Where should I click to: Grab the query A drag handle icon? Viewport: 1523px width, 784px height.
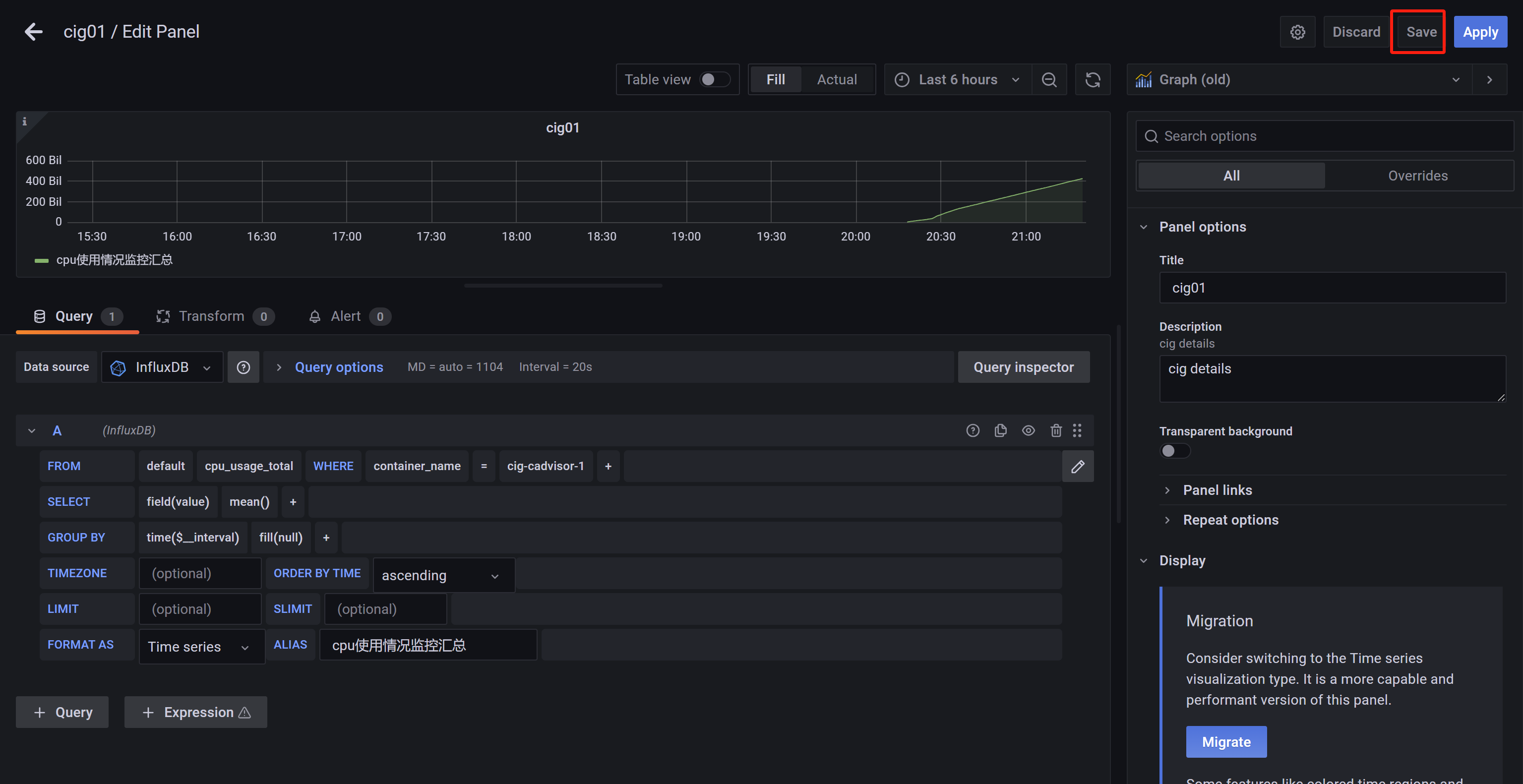tap(1077, 430)
